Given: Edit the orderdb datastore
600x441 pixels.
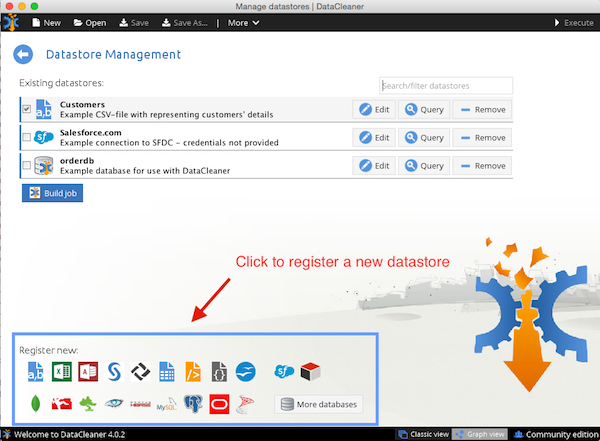Looking at the screenshot, I should [x=374, y=166].
